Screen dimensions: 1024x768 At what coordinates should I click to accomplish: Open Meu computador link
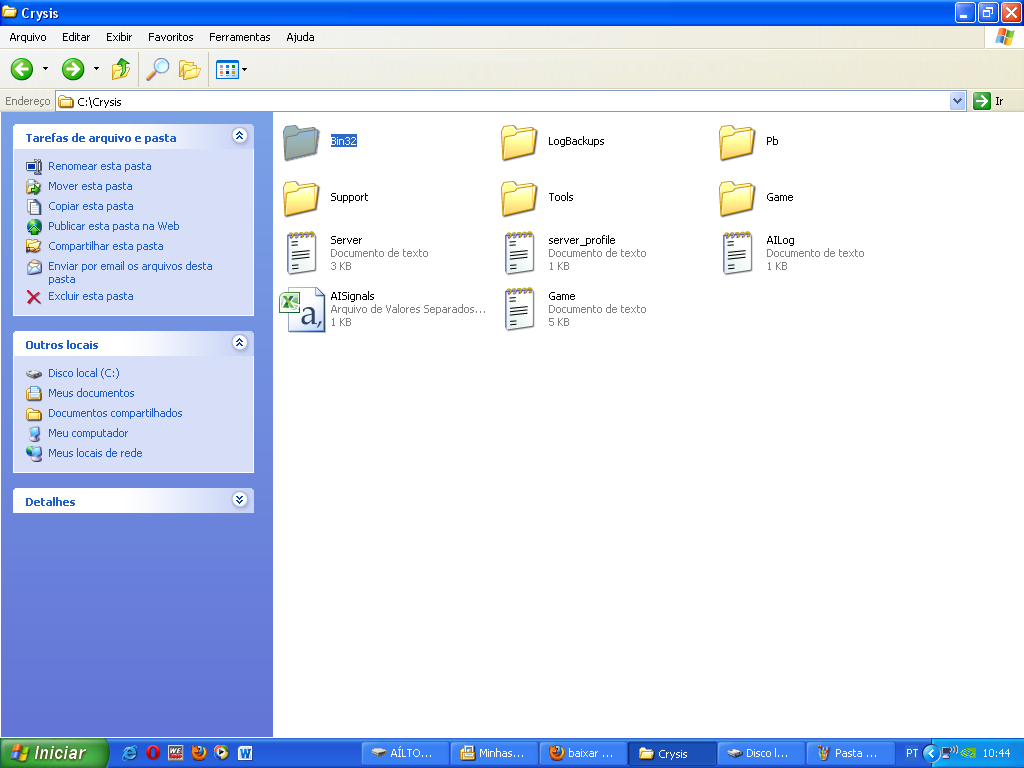click(88, 433)
